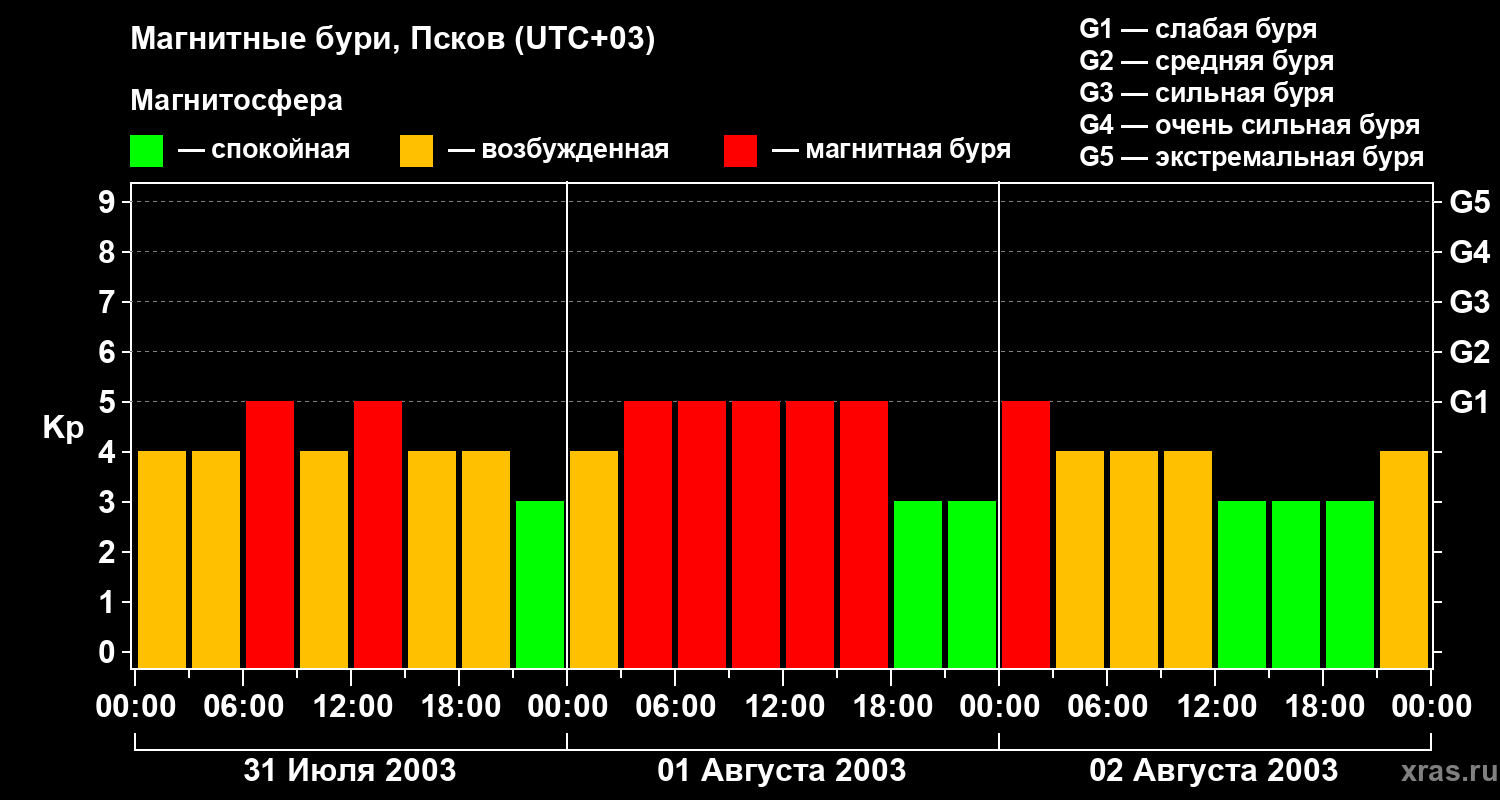Click the red 'магнитная буря' legend swatch
Viewport: 1500px width, 800px height.
pyautogui.click(x=740, y=151)
